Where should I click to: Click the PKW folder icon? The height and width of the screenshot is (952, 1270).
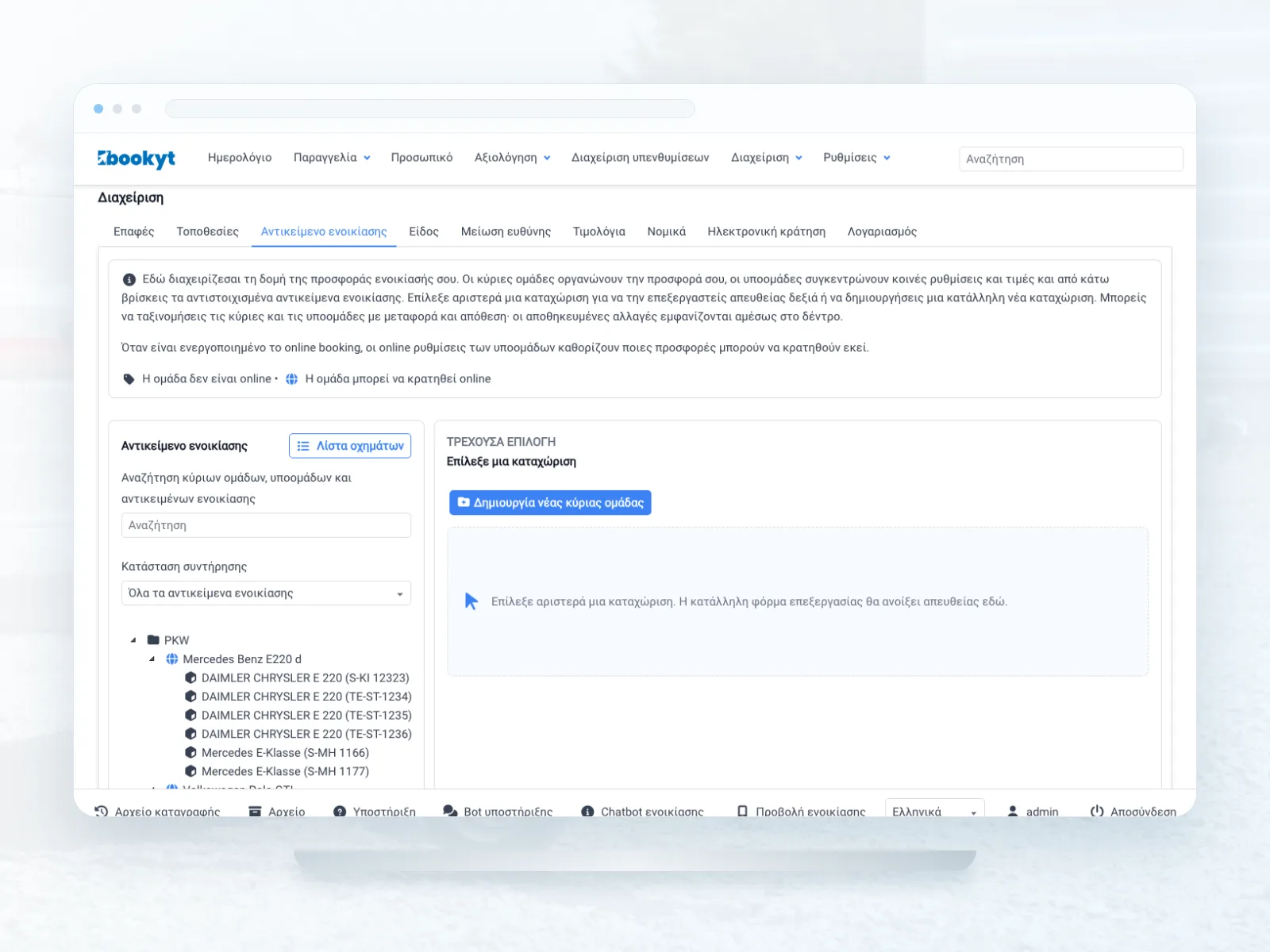(153, 640)
